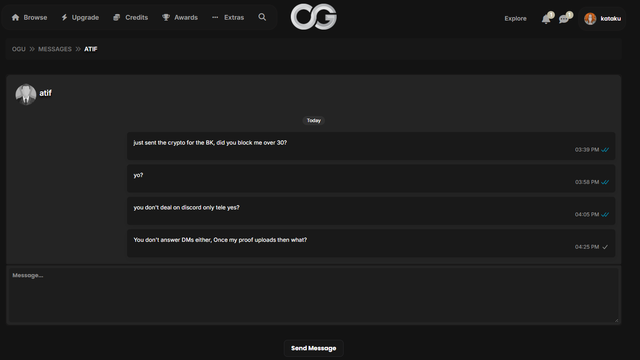The image size is (640, 360).
Task: Select the message about crypto for the BK
Action: 371,146
